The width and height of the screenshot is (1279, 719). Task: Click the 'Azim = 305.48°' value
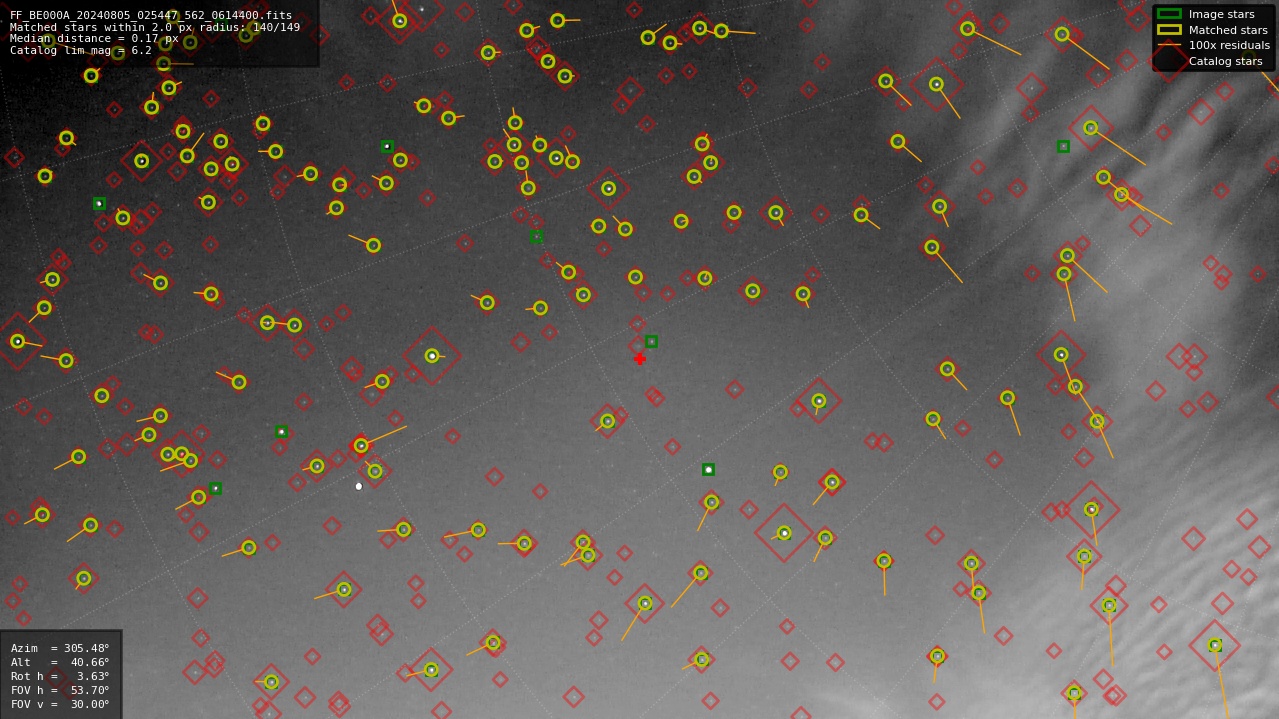[60, 648]
